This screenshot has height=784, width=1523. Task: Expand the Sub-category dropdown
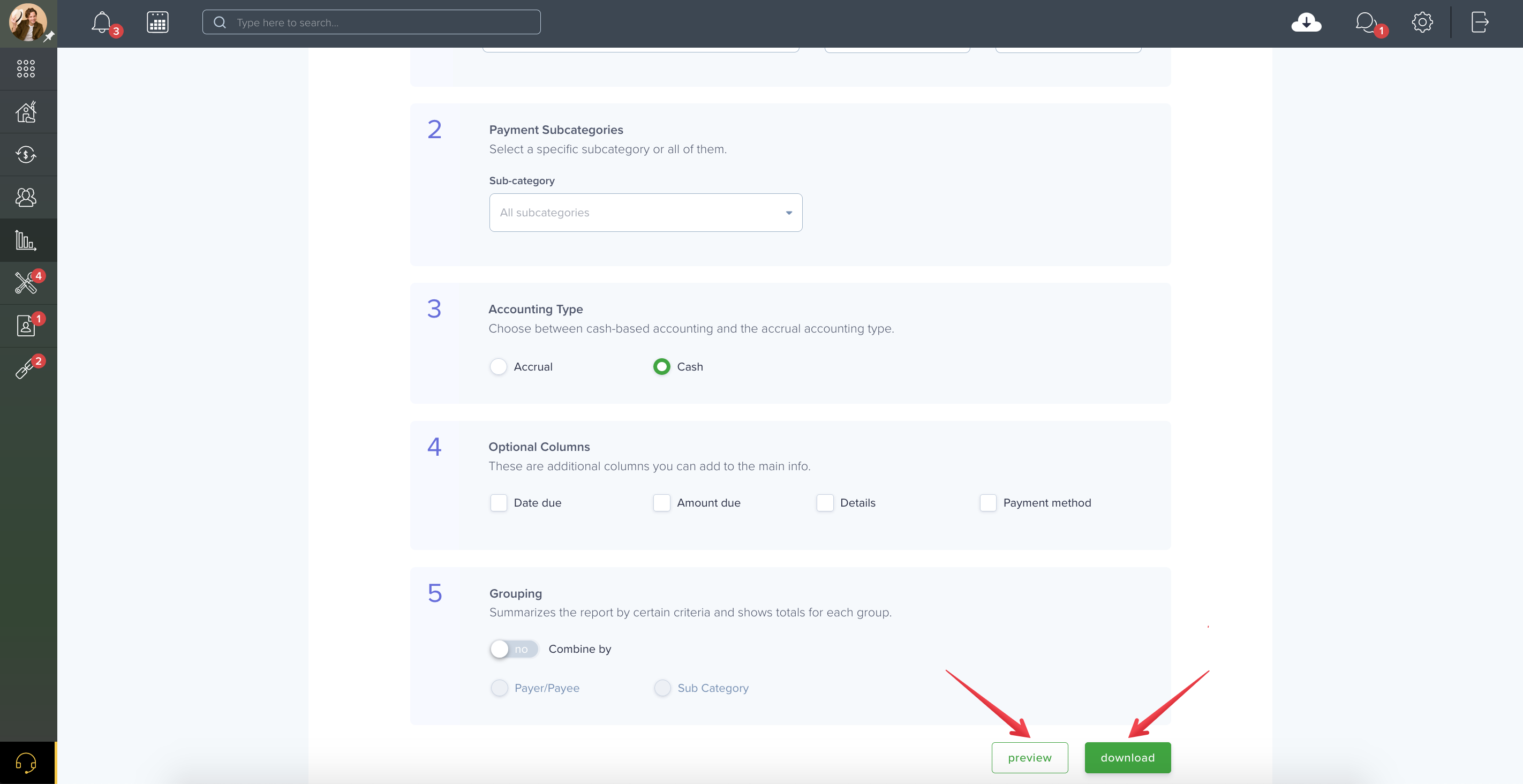pyautogui.click(x=646, y=212)
